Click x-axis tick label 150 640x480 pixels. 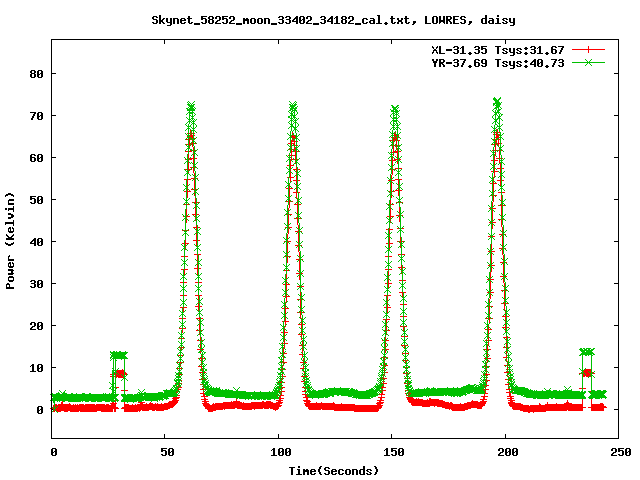[394, 452]
